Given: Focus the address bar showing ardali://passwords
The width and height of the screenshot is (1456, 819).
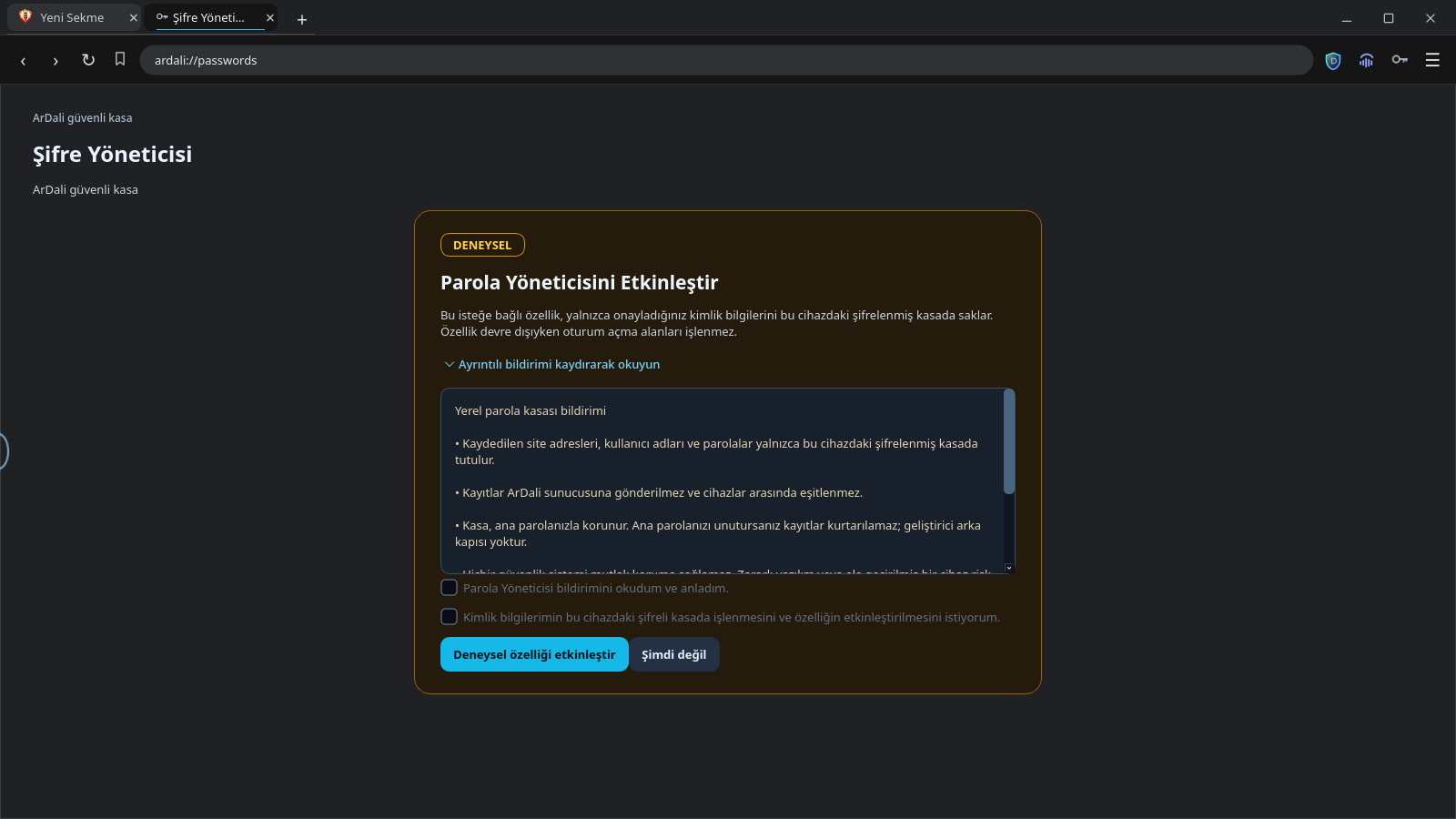Looking at the screenshot, I should coord(725,60).
